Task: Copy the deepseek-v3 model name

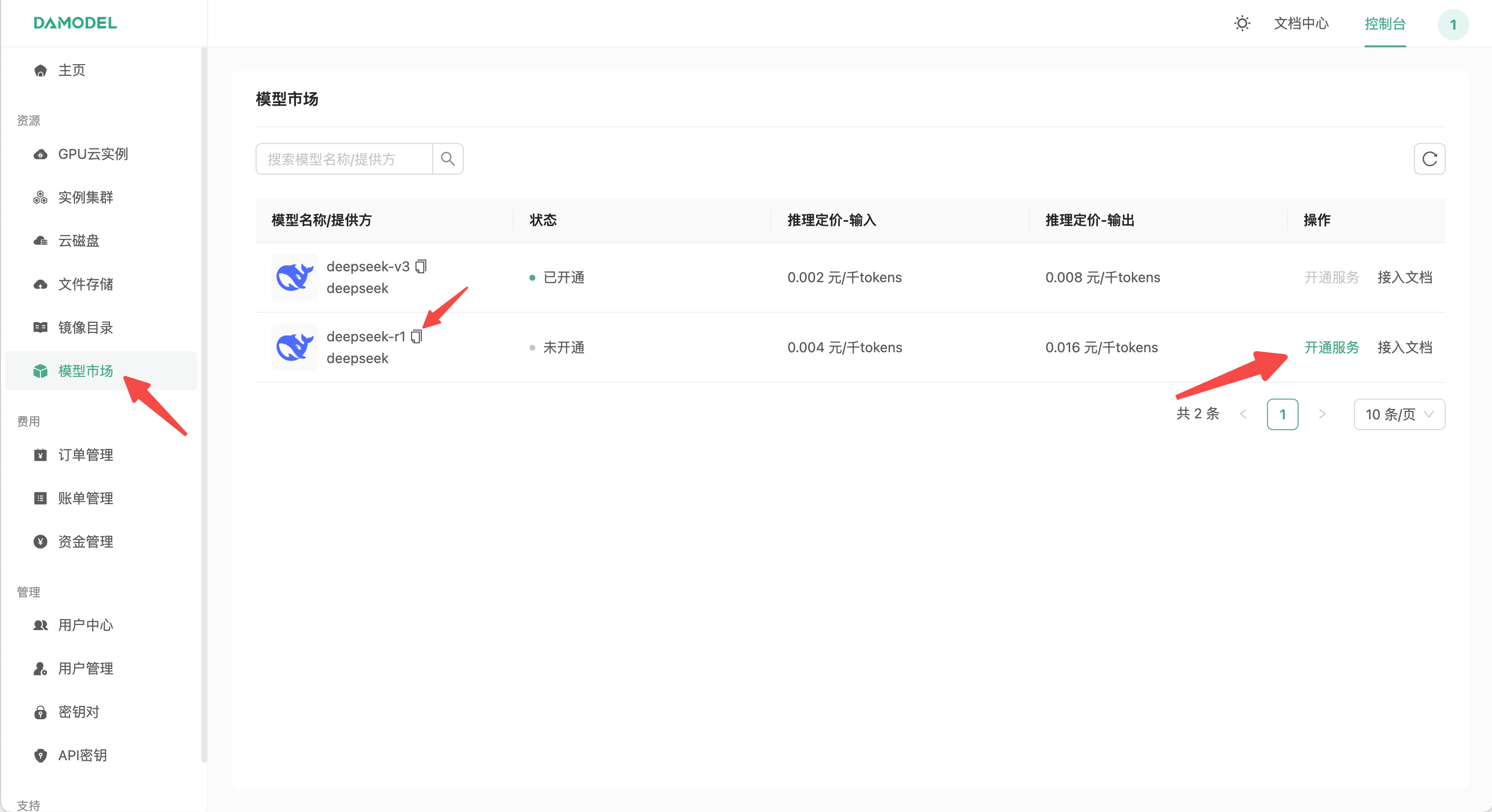Action: (421, 266)
